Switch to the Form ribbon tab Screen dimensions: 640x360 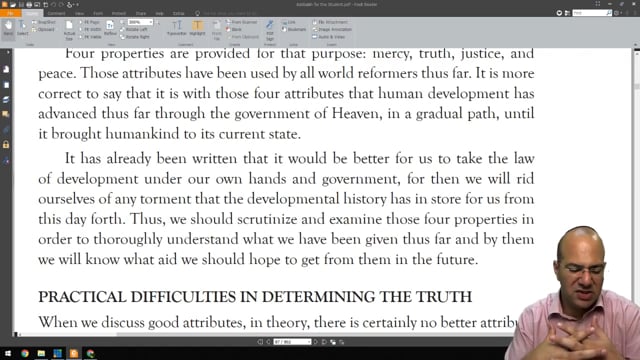click(98, 13)
